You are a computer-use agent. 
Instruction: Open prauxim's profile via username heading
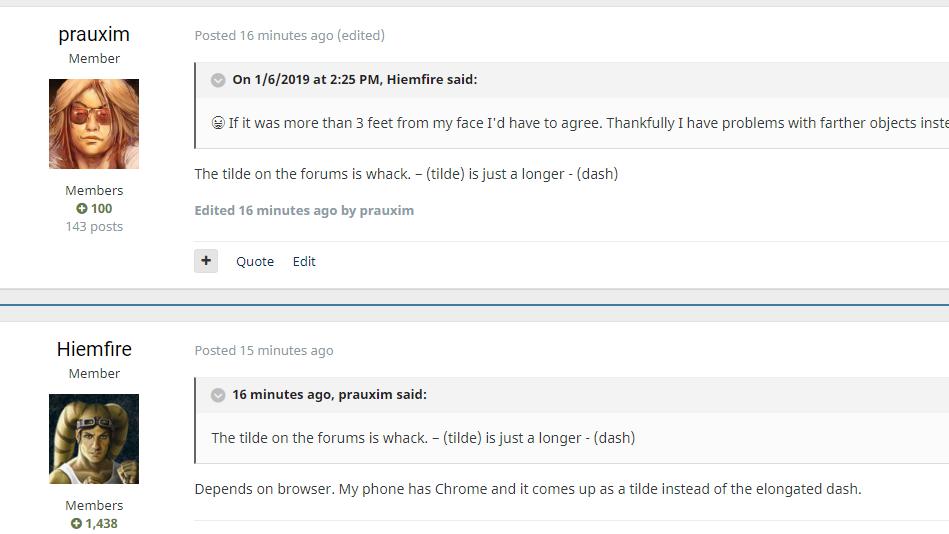tap(94, 34)
